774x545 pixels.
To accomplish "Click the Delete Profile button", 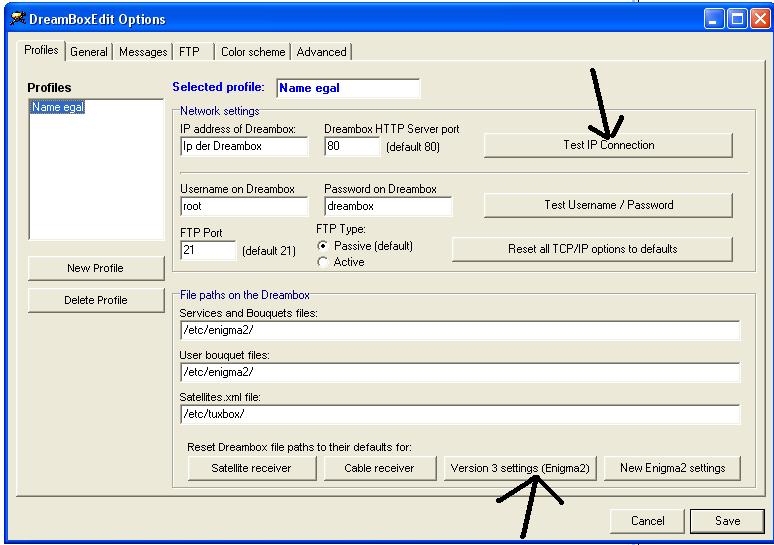I will (x=96, y=300).
